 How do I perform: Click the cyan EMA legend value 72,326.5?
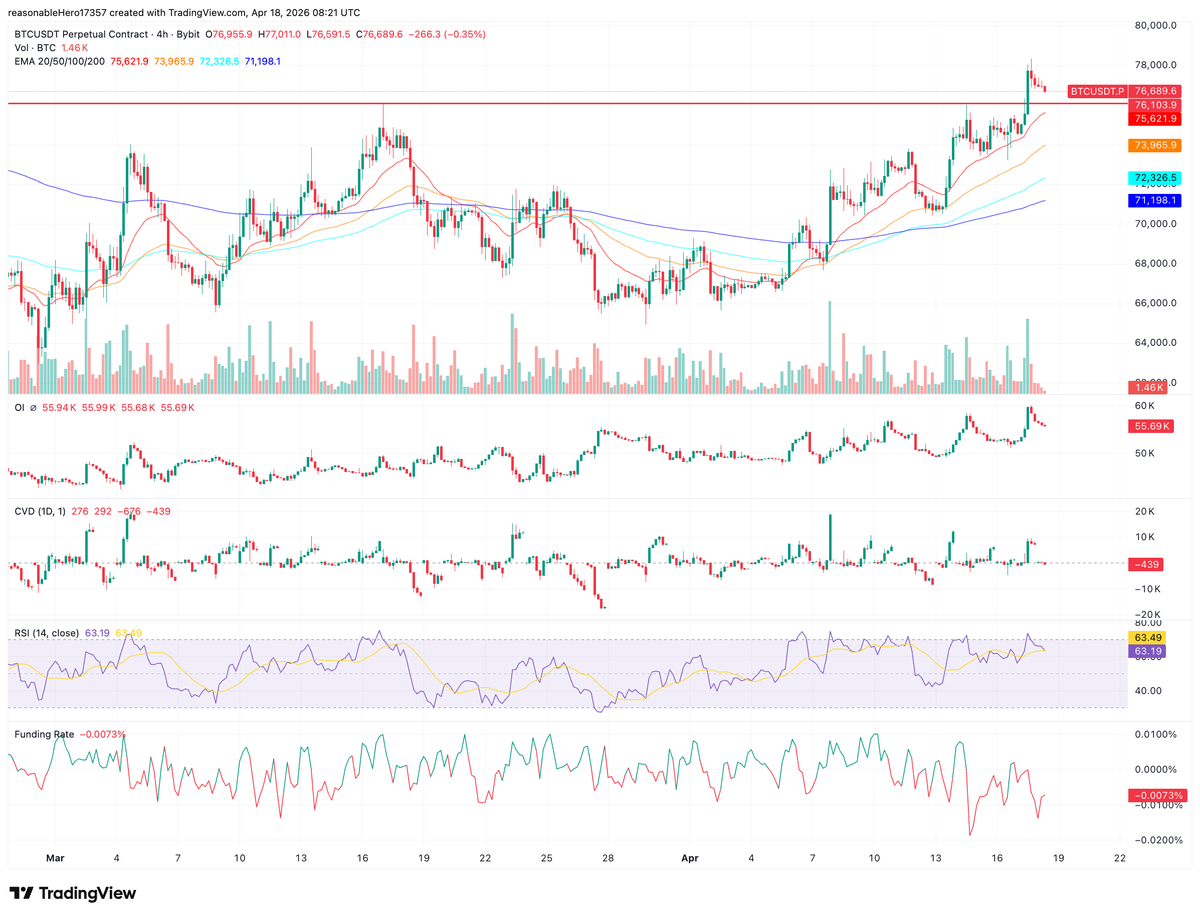tap(219, 61)
